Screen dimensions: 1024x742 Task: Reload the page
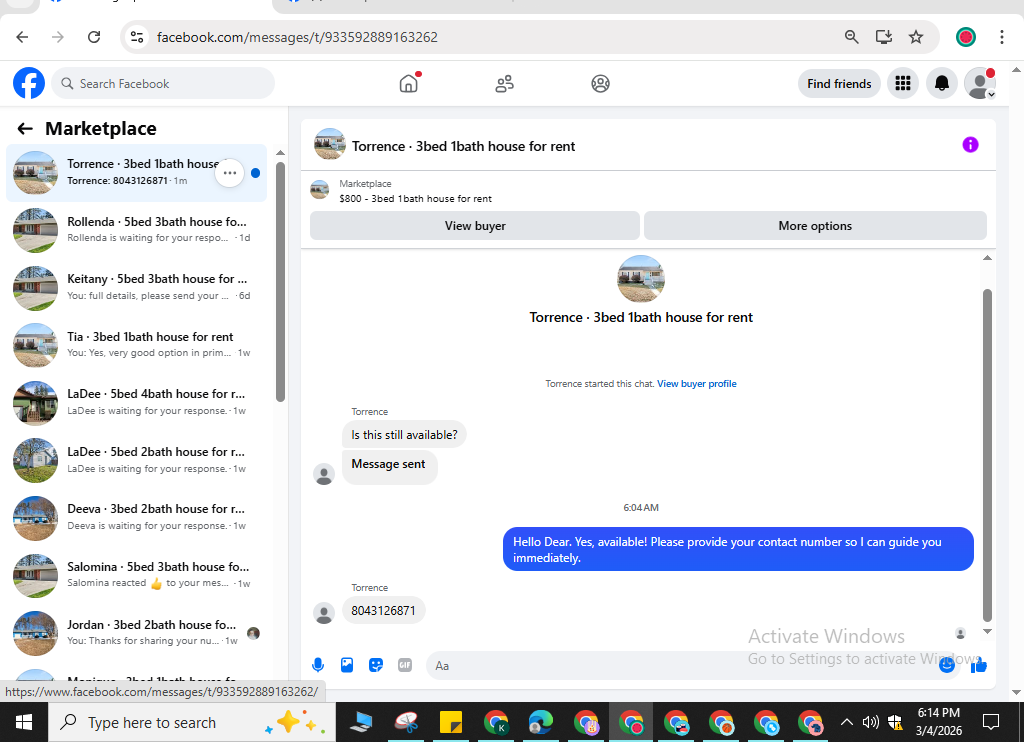click(94, 37)
